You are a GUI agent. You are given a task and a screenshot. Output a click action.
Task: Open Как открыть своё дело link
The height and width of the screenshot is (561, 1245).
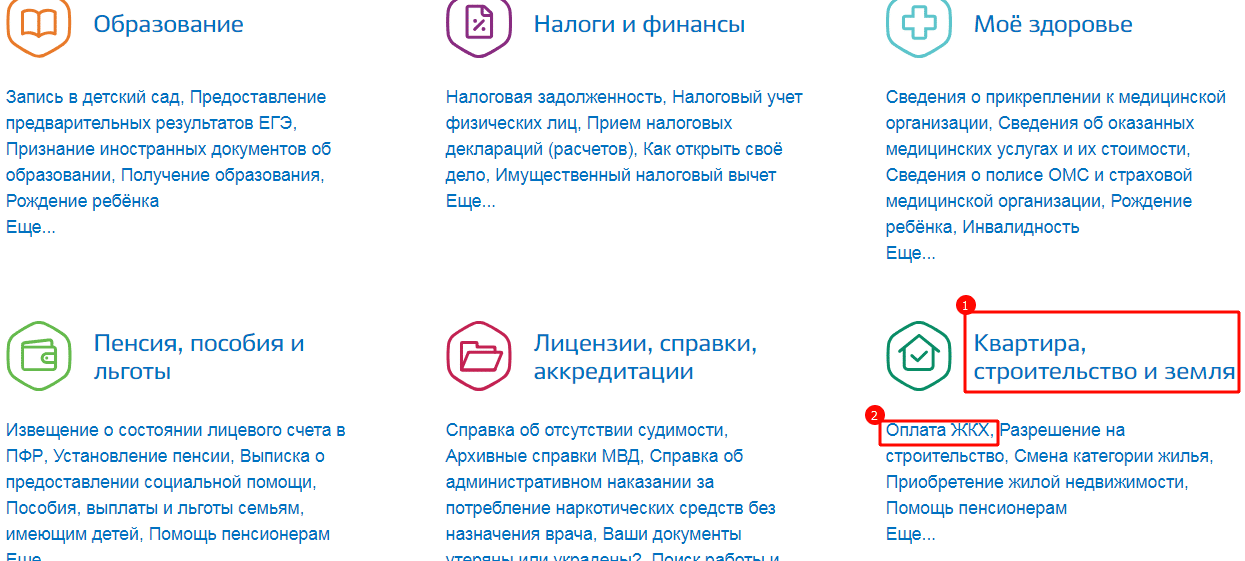(x=614, y=162)
